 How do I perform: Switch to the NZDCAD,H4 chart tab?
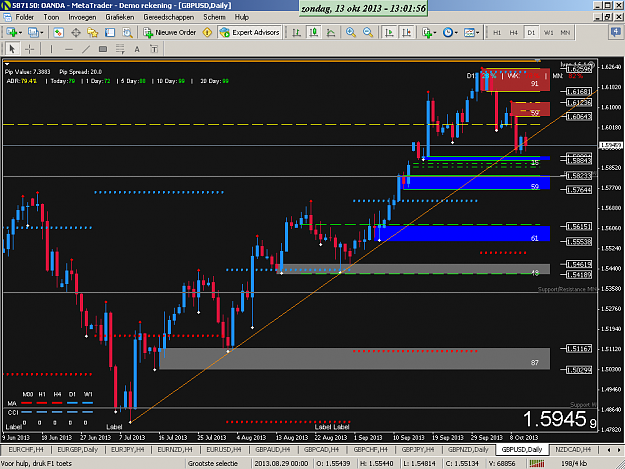(573, 449)
